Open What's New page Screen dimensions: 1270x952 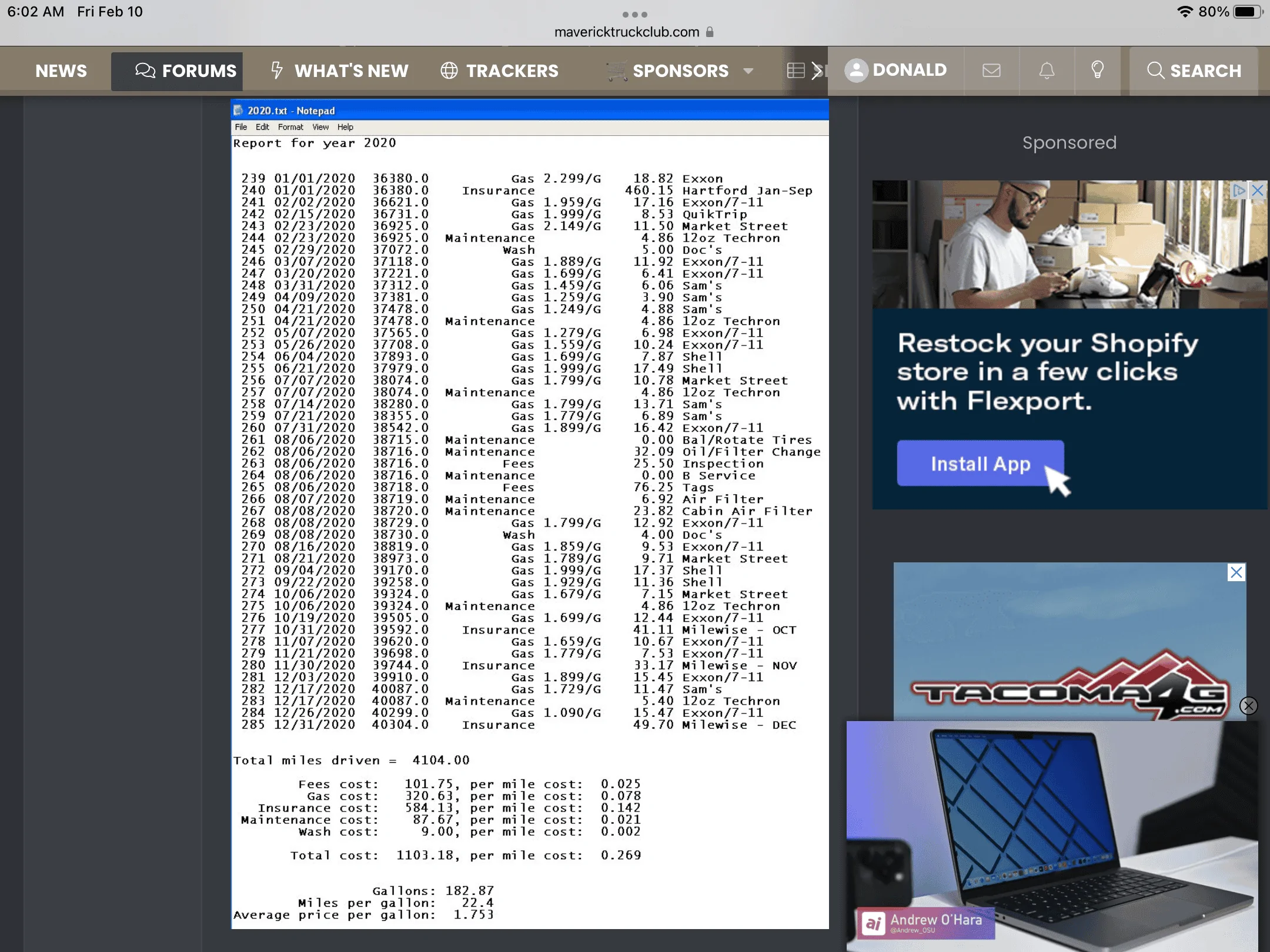click(339, 71)
